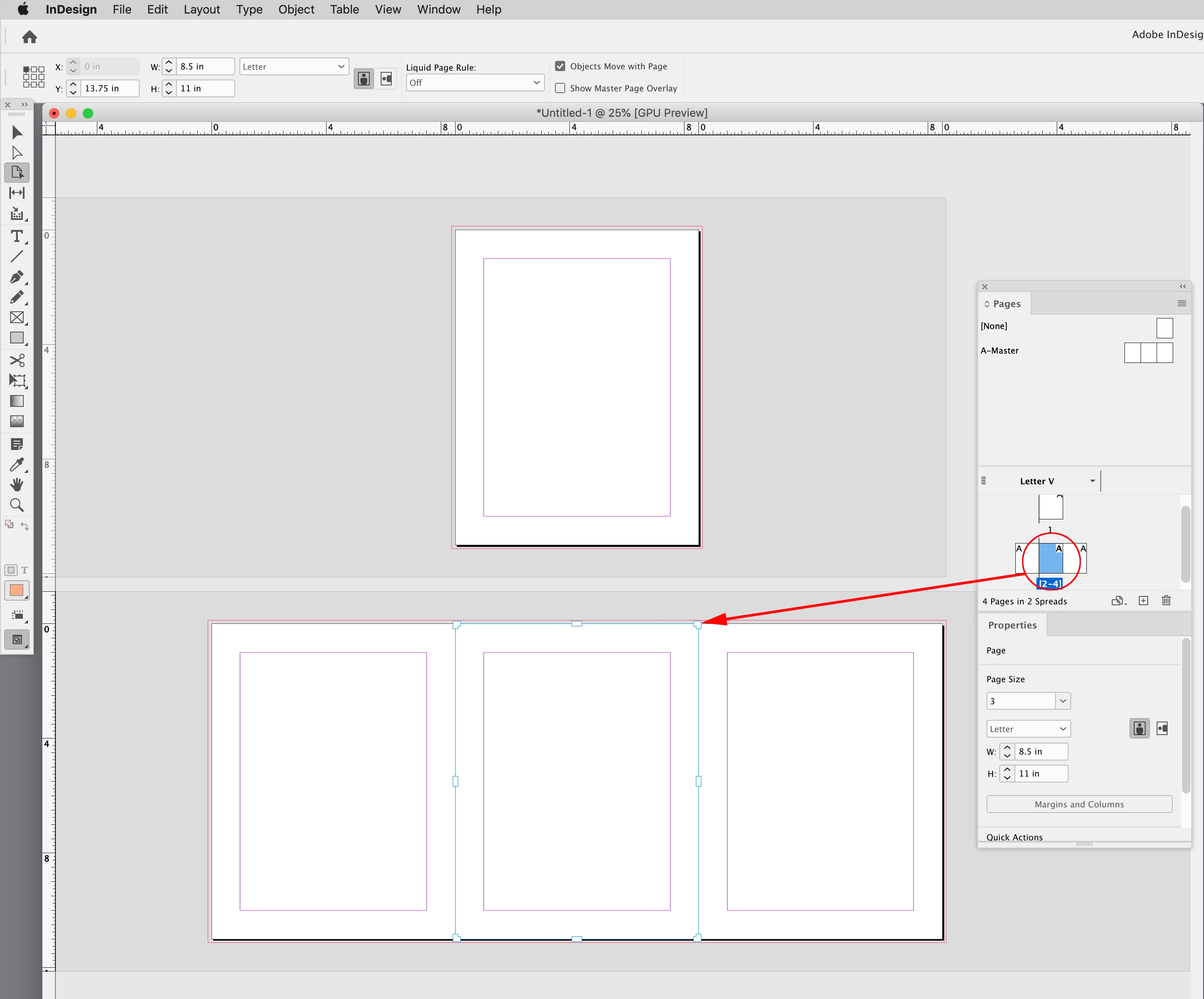This screenshot has width=1204, height=999.
Task: Select the Type tool
Action: (x=16, y=236)
